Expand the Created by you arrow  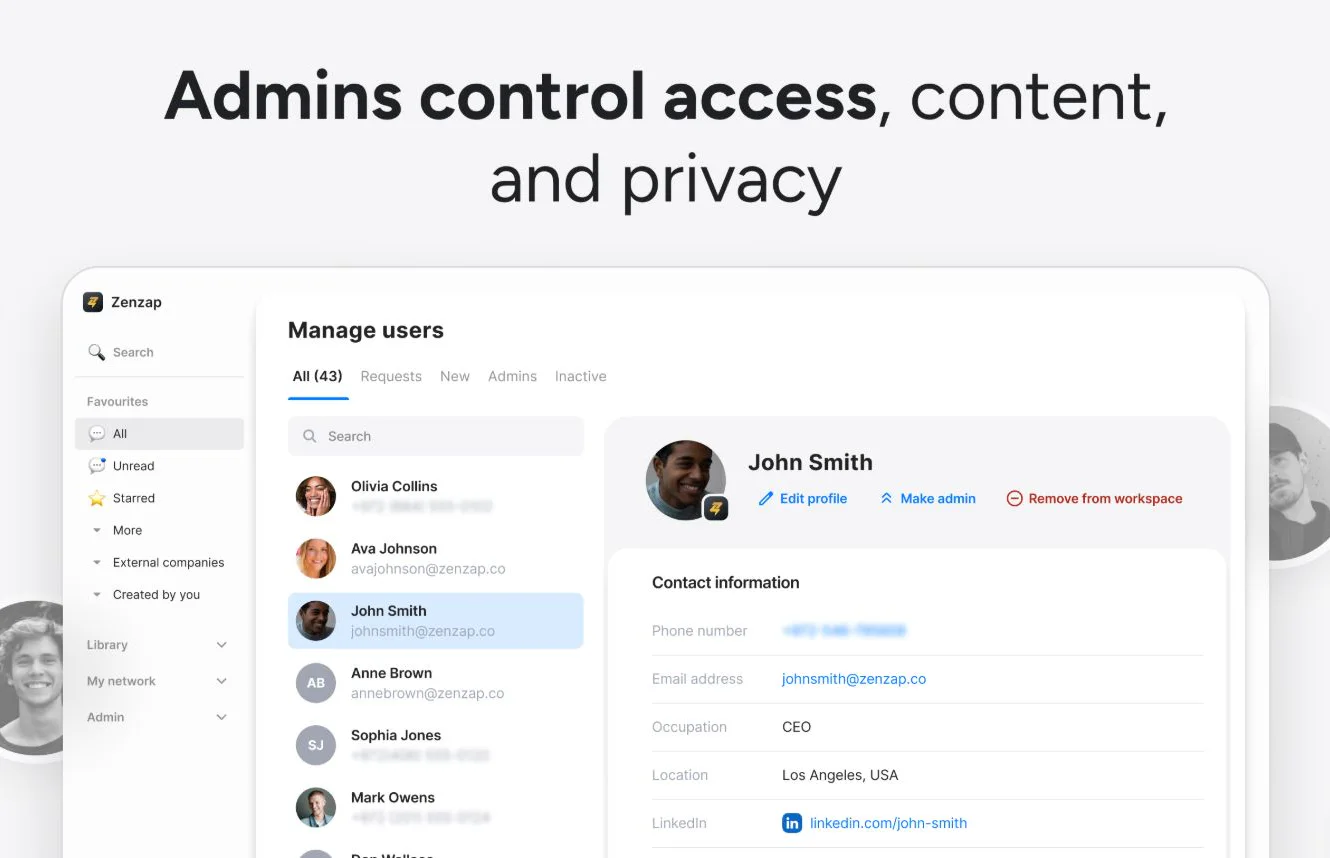[x=97, y=594]
